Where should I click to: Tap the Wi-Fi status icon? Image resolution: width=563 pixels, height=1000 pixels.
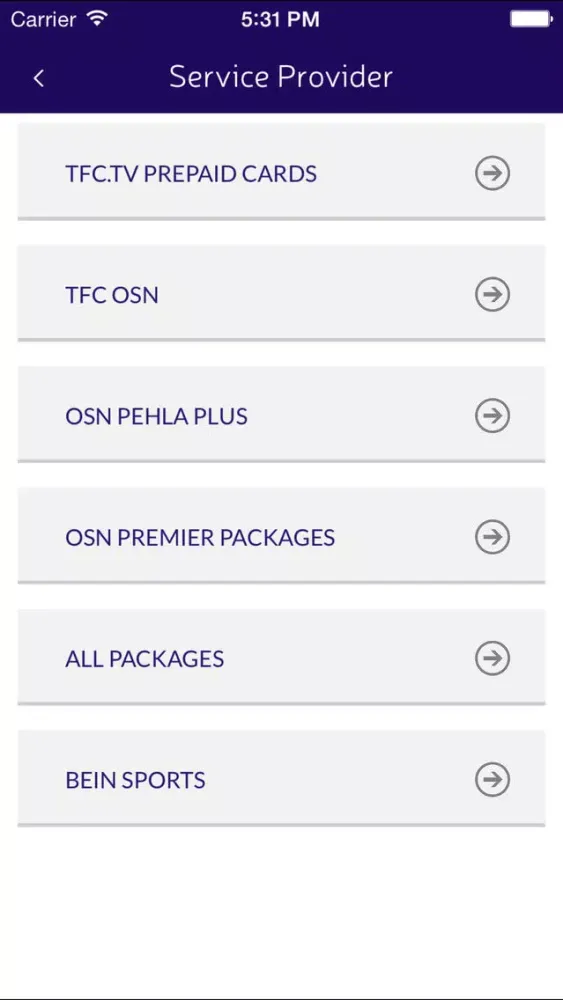[x=98, y=18]
